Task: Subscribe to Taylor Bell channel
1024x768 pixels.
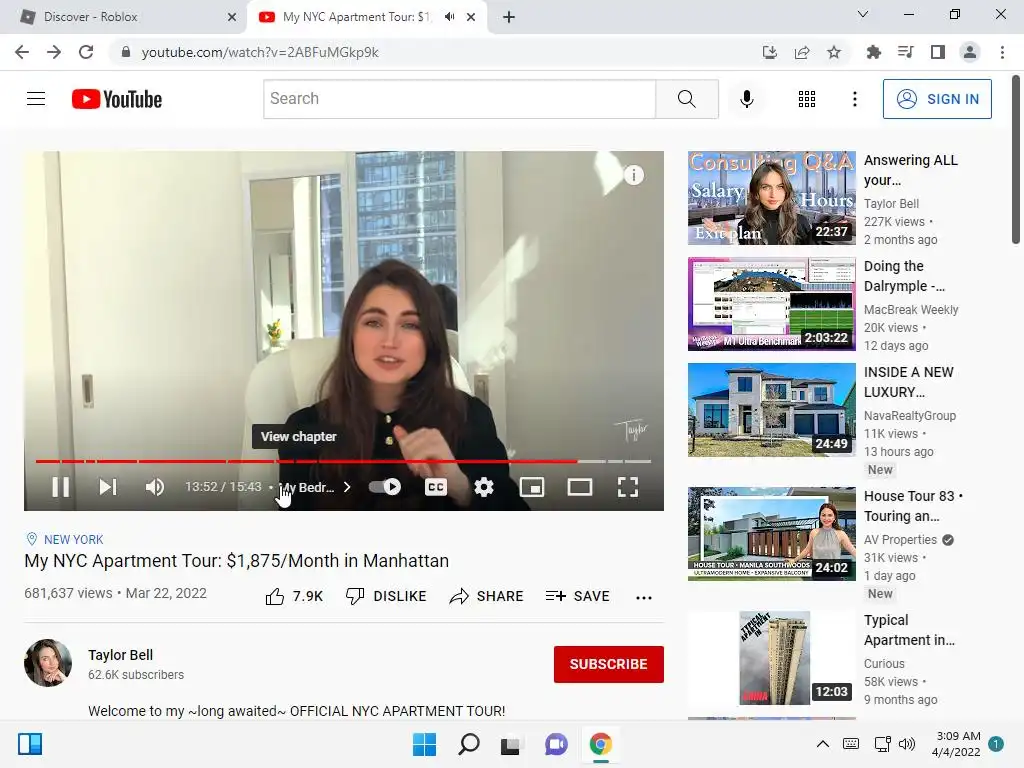Action: pos(609,664)
